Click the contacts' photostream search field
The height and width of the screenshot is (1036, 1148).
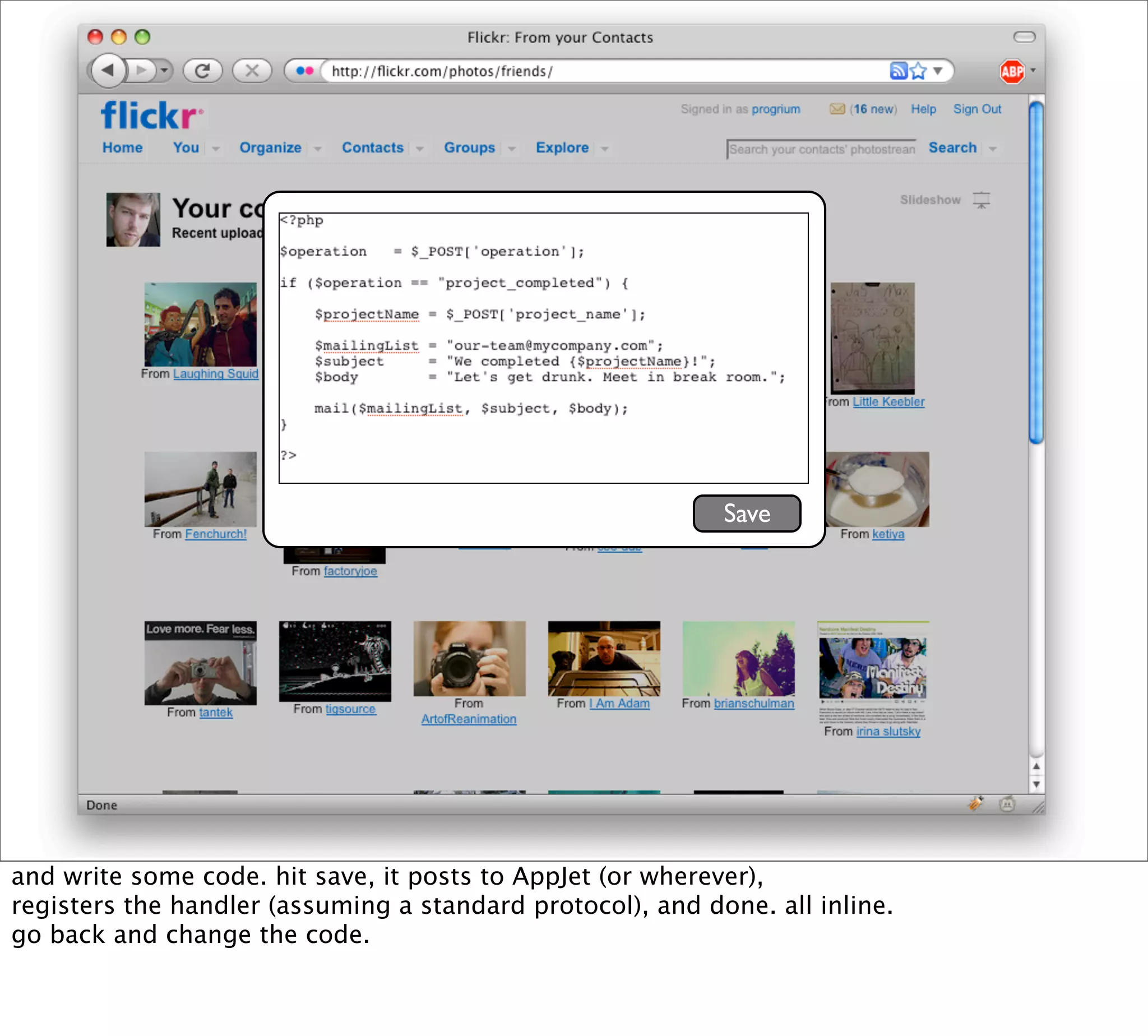(821, 149)
